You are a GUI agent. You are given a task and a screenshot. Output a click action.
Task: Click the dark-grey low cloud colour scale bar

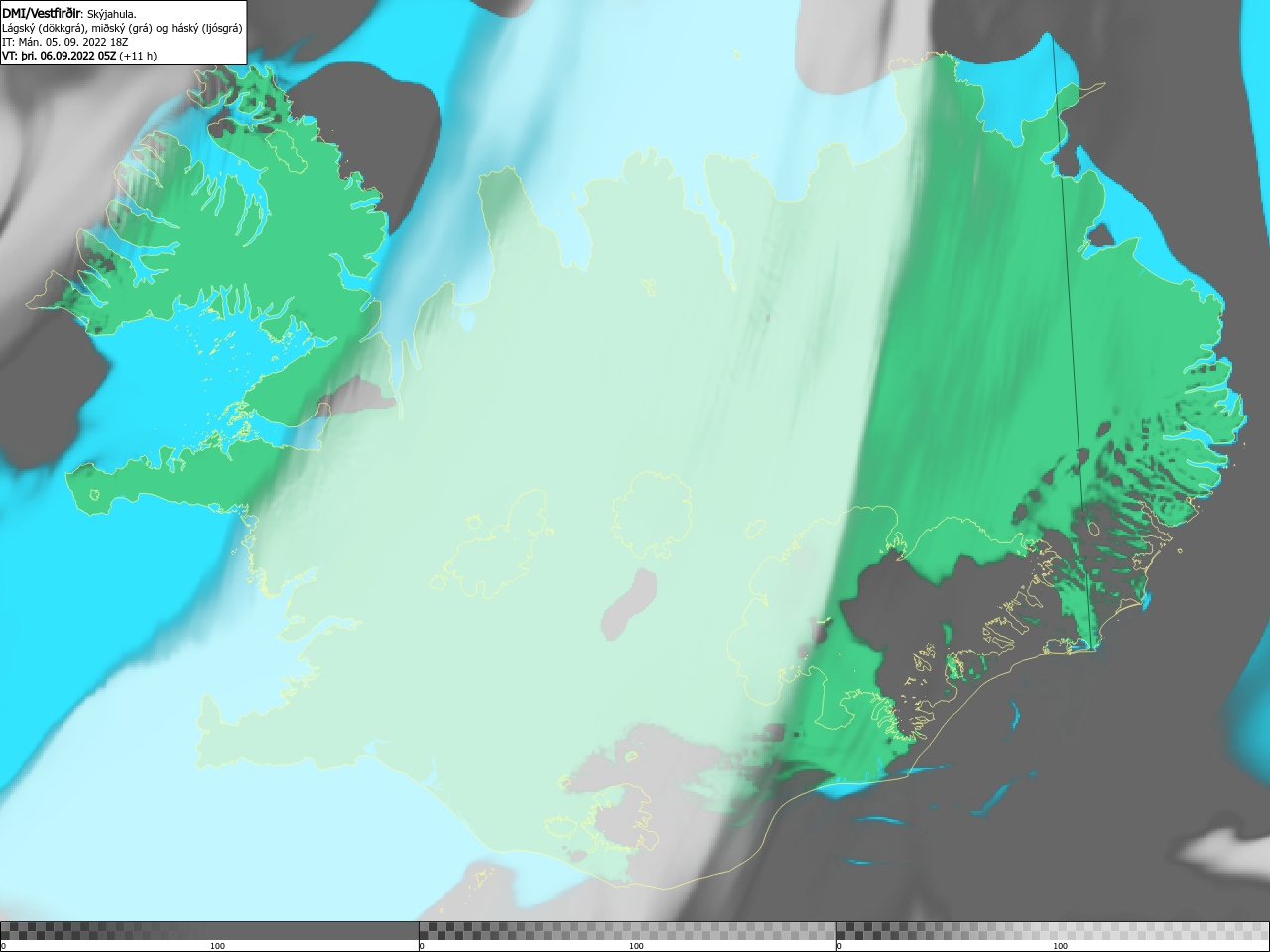[209, 930]
